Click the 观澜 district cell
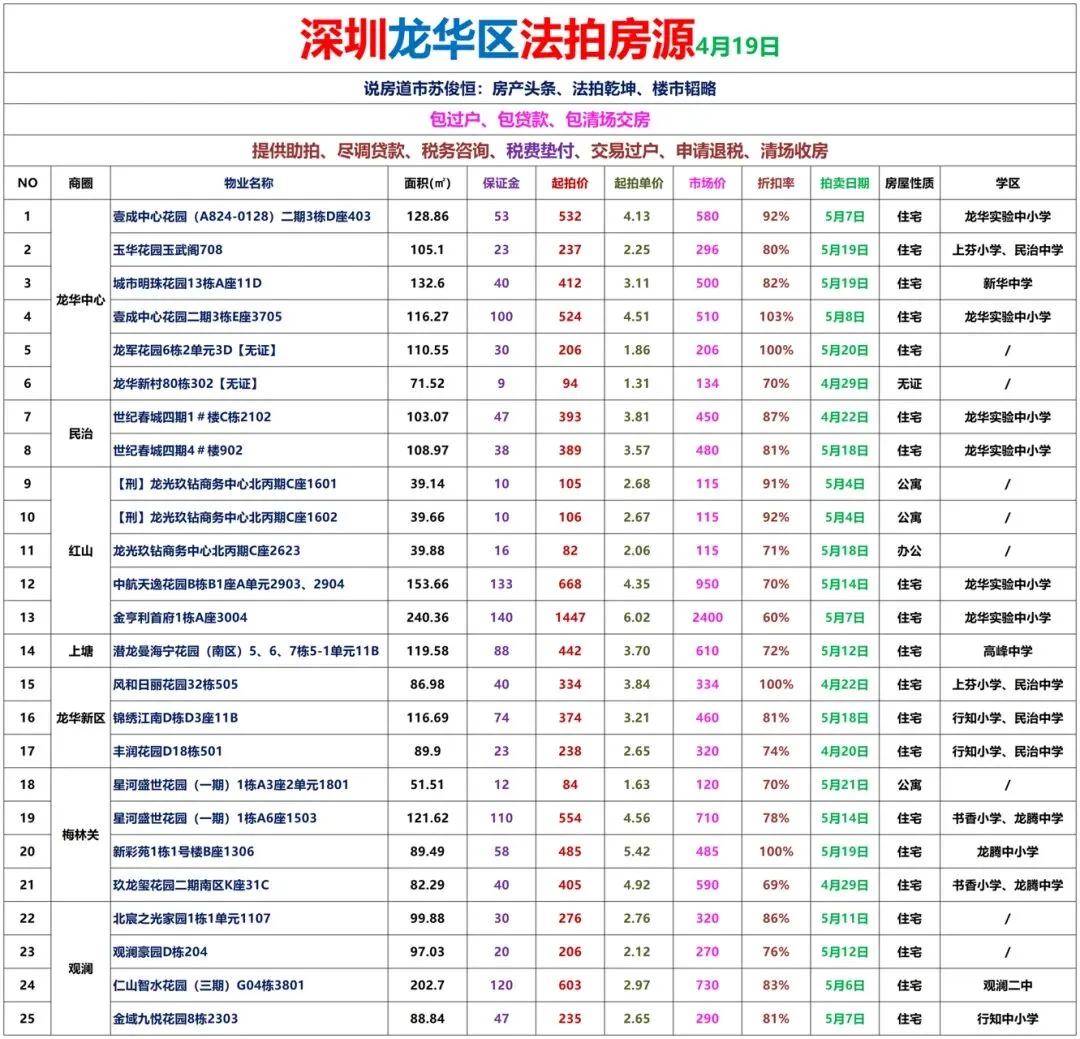Viewport: 1080px width, 1039px height. click(x=81, y=968)
